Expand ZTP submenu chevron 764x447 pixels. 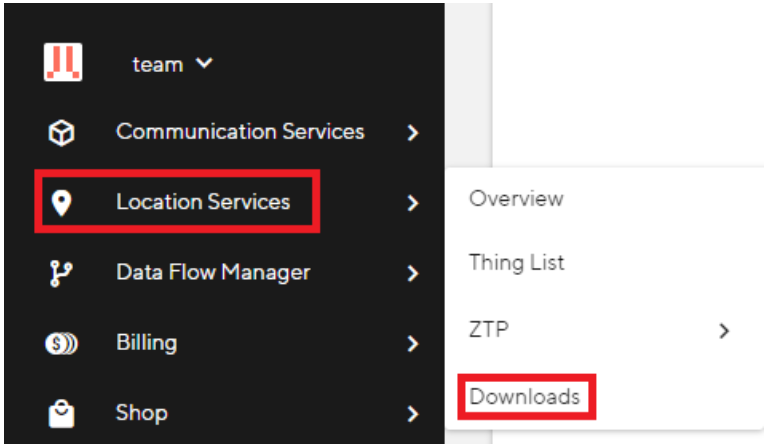coord(724,331)
